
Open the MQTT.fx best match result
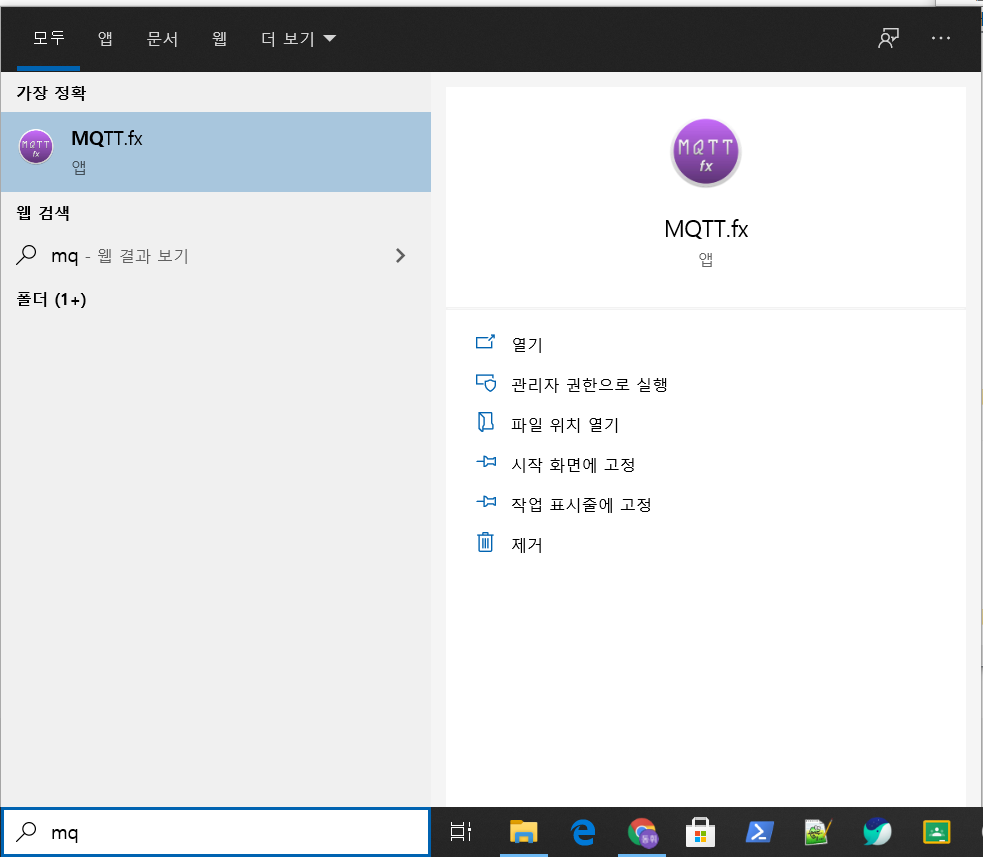pyautogui.click(x=215, y=151)
